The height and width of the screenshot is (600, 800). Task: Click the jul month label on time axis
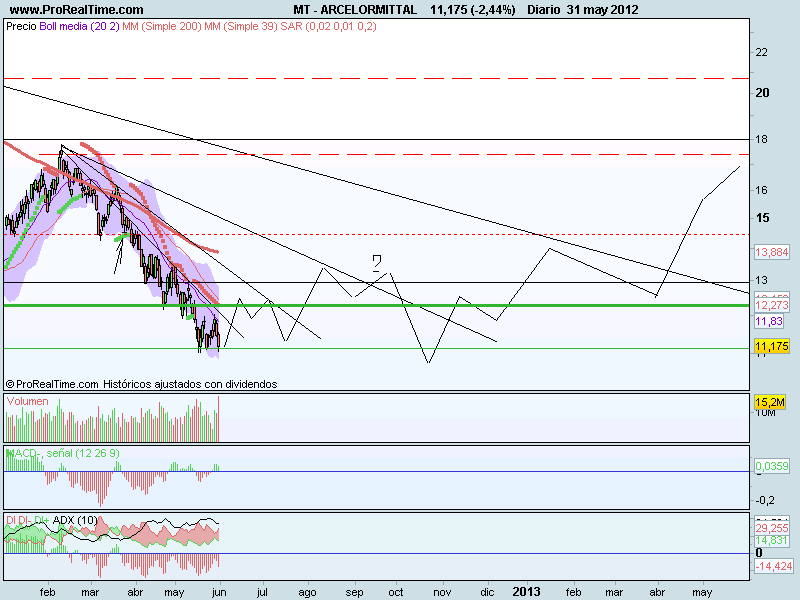pos(262,592)
